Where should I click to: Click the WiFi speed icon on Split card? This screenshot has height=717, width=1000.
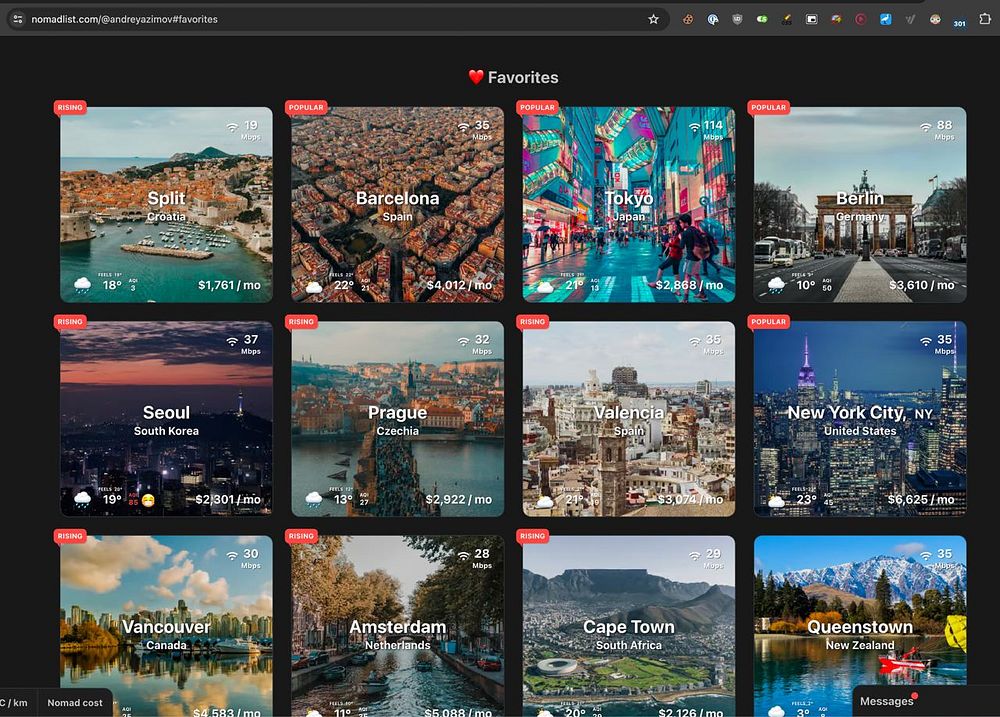(232, 127)
